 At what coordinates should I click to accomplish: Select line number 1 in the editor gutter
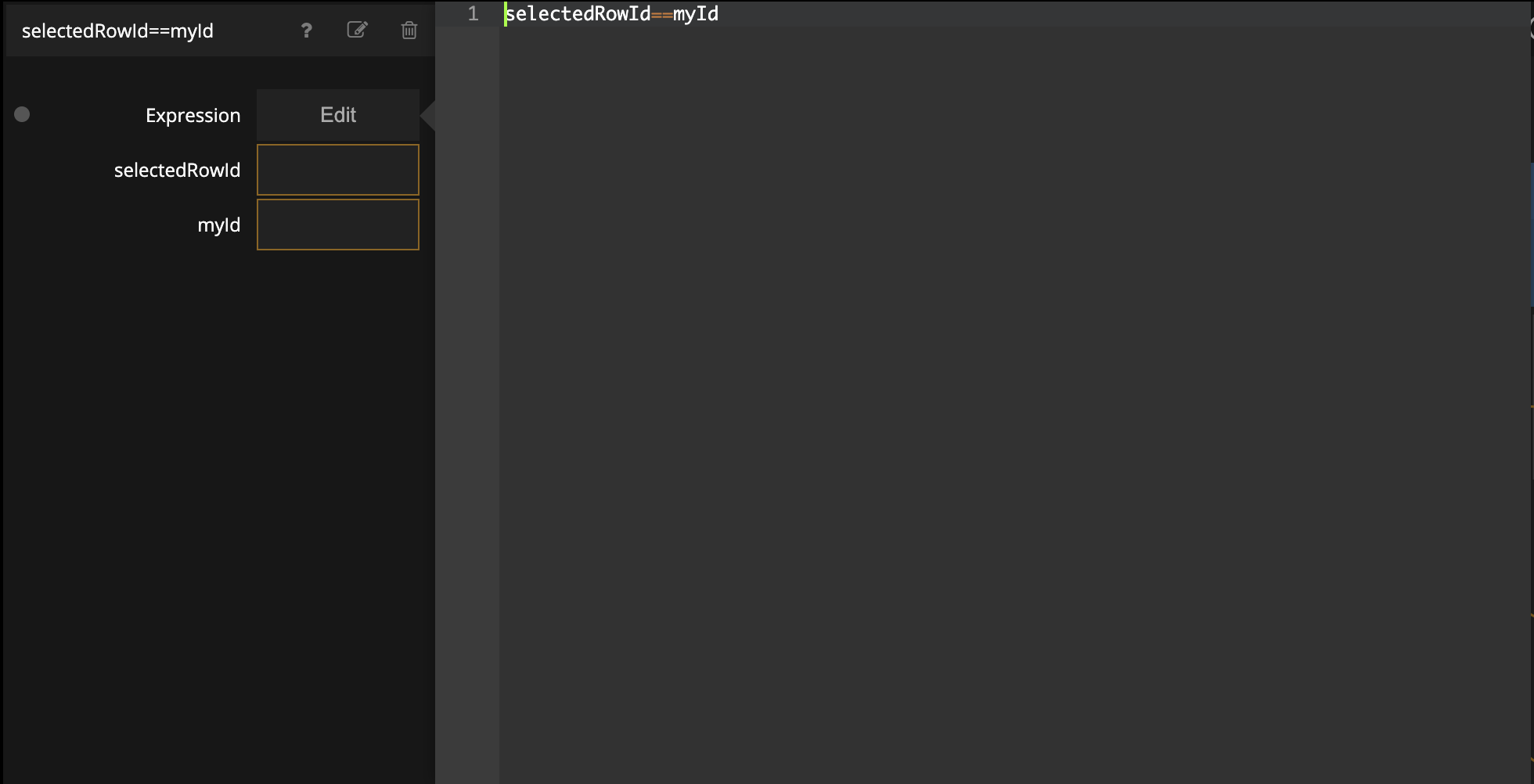click(x=473, y=14)
